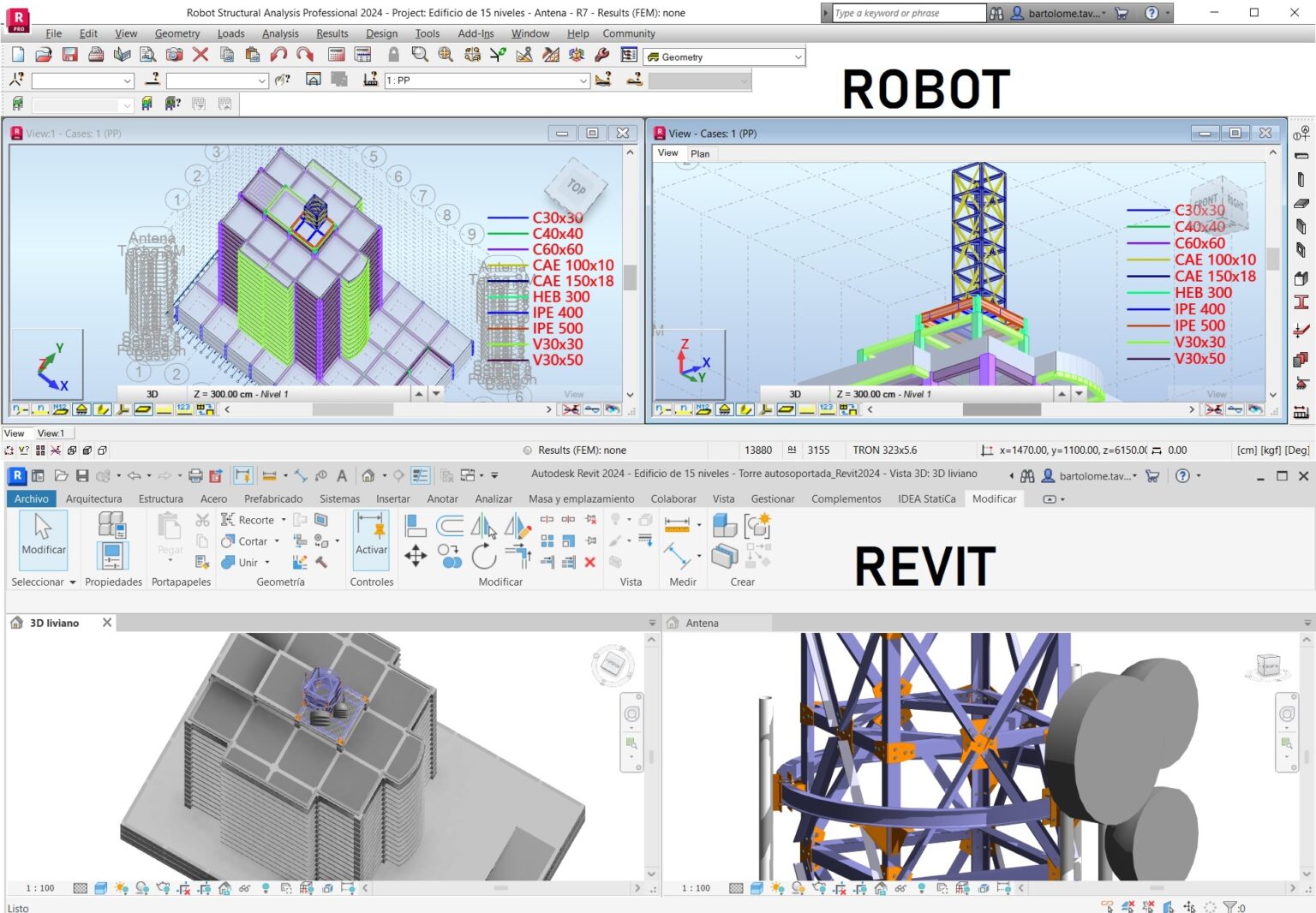This screenshot has width=1316, height=913.
Task: Switch to the Analizar ribbon tab in Revit
Action: click(x=493, y=498)
